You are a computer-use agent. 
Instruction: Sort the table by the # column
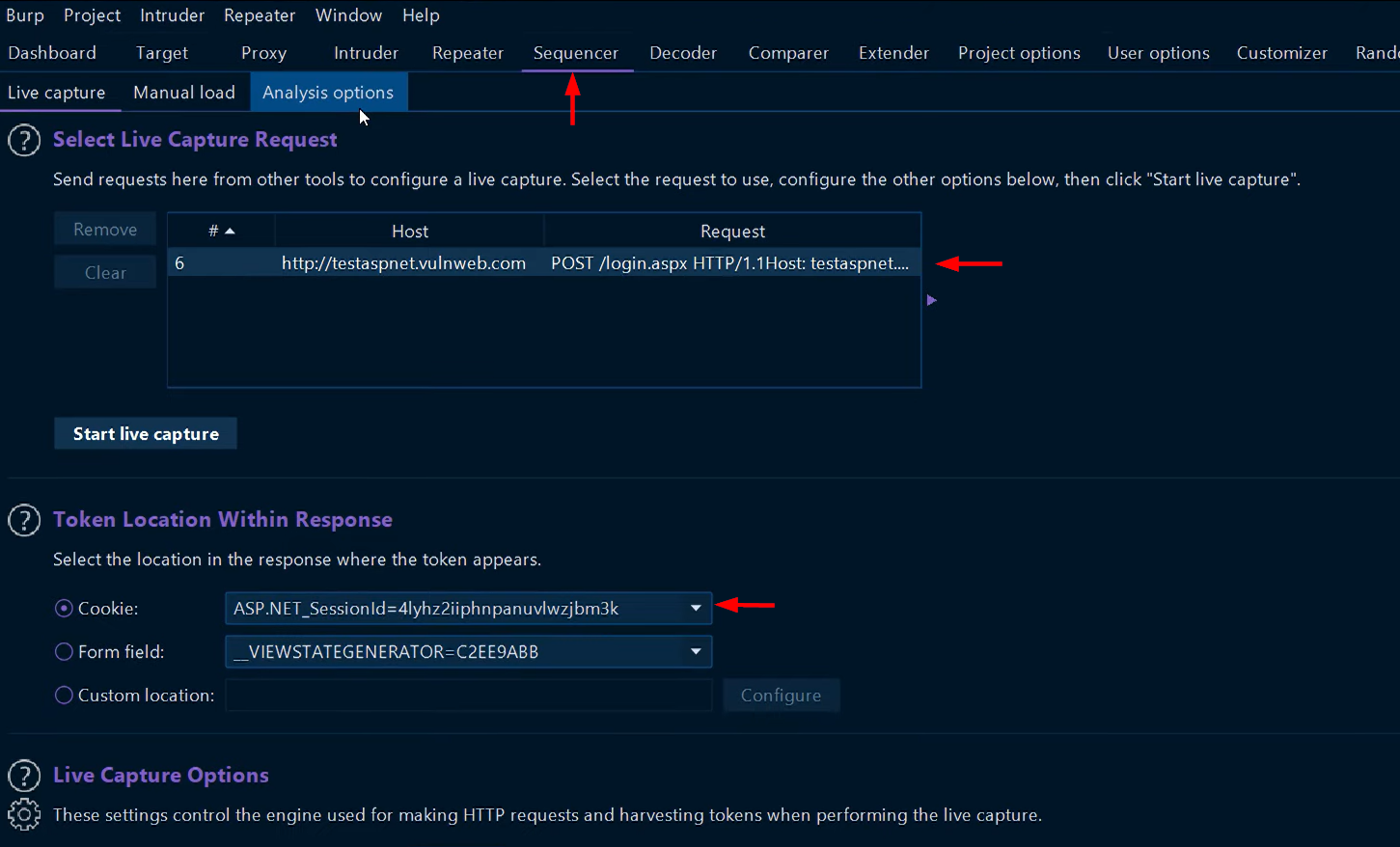click(x=220, y=231)
